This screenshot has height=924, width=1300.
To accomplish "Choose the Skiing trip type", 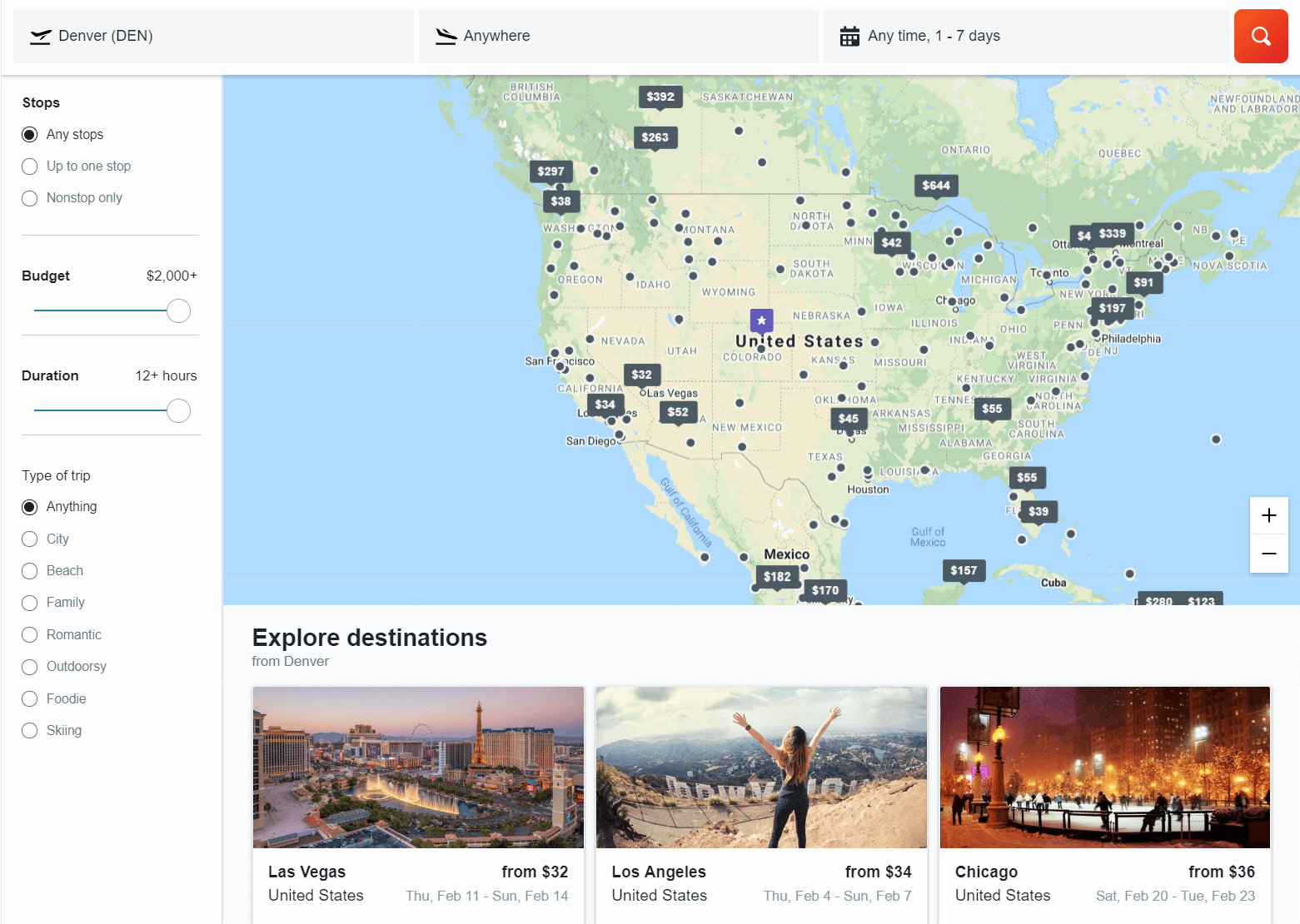I will point(30,731).
